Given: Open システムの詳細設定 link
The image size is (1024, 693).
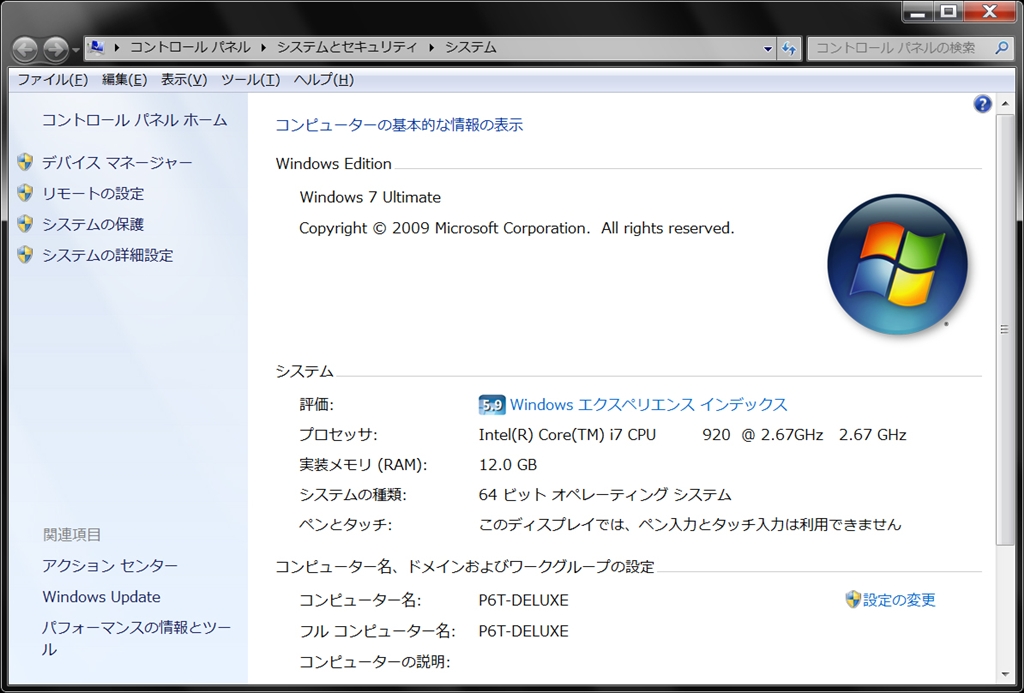Looking at the screenshot, I should click(108, 255).
